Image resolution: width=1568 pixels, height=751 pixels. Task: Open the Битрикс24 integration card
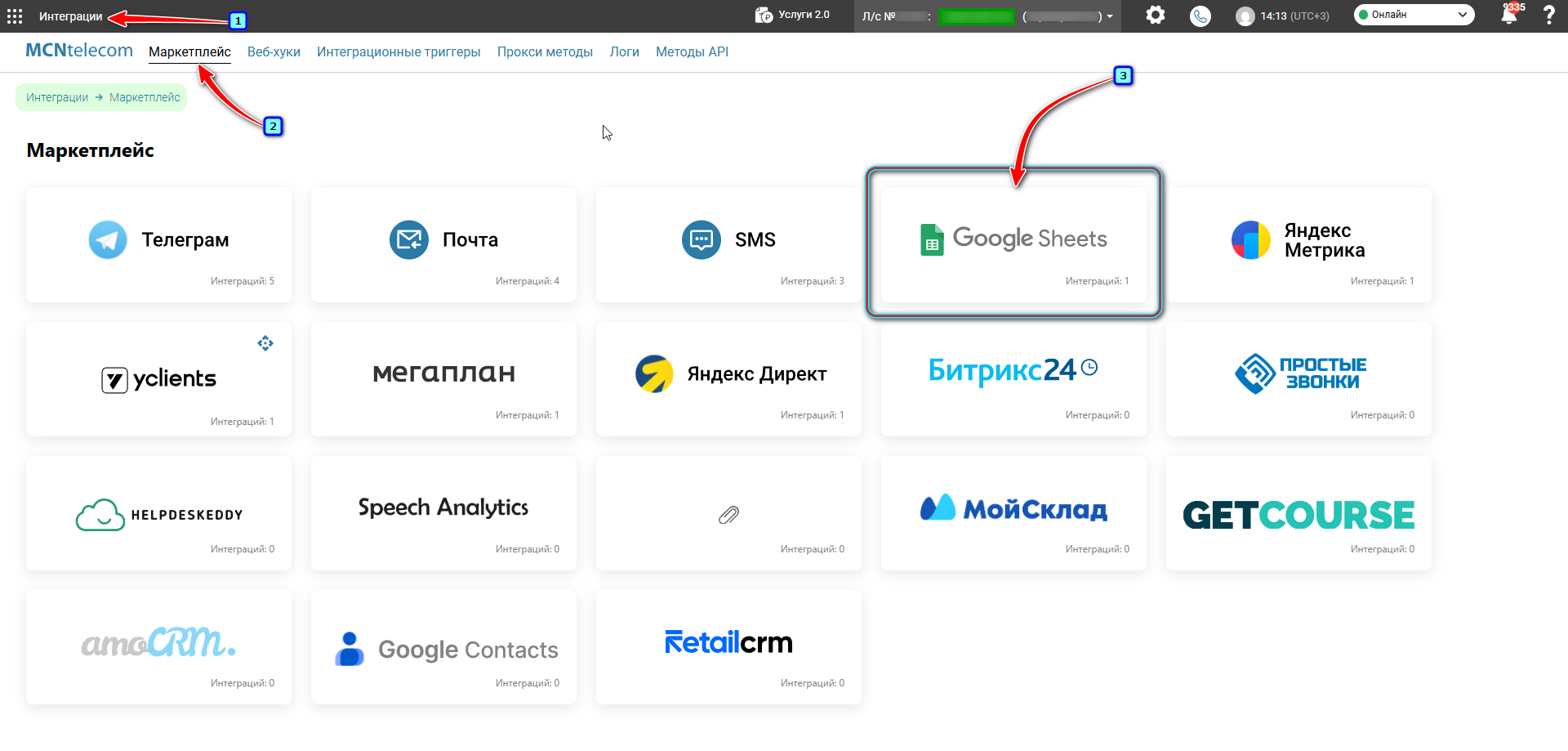pos(1013,379)
